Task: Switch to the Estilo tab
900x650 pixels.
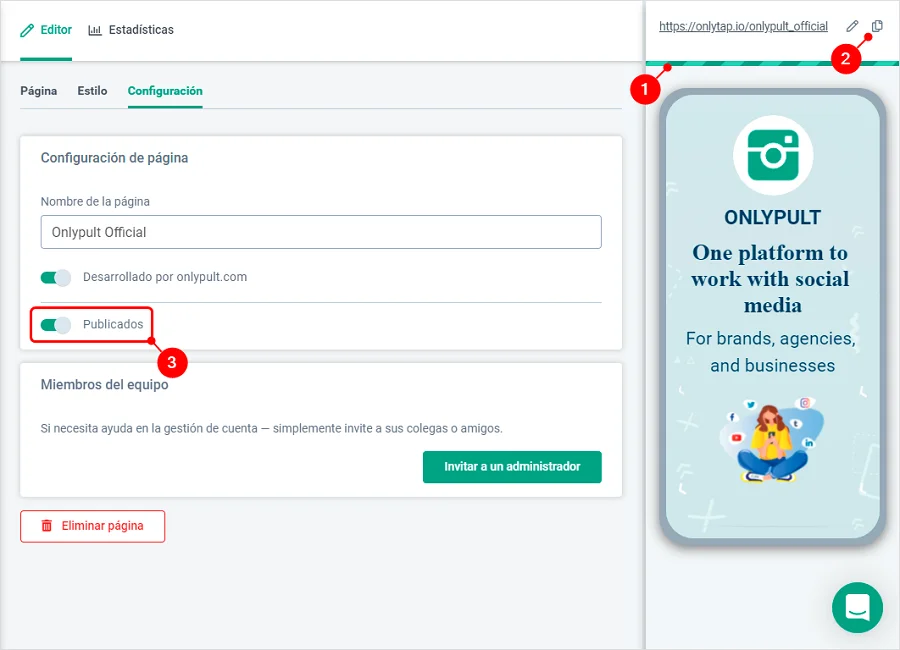Action: coord(92,91)
